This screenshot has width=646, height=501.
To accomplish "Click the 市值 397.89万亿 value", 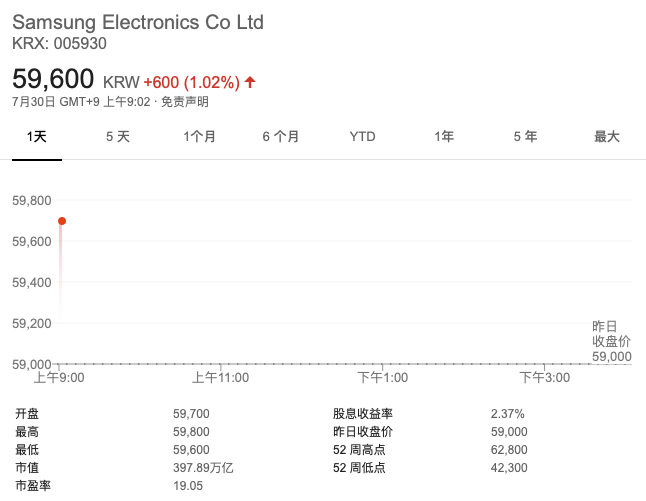I will tap(203, 468).
